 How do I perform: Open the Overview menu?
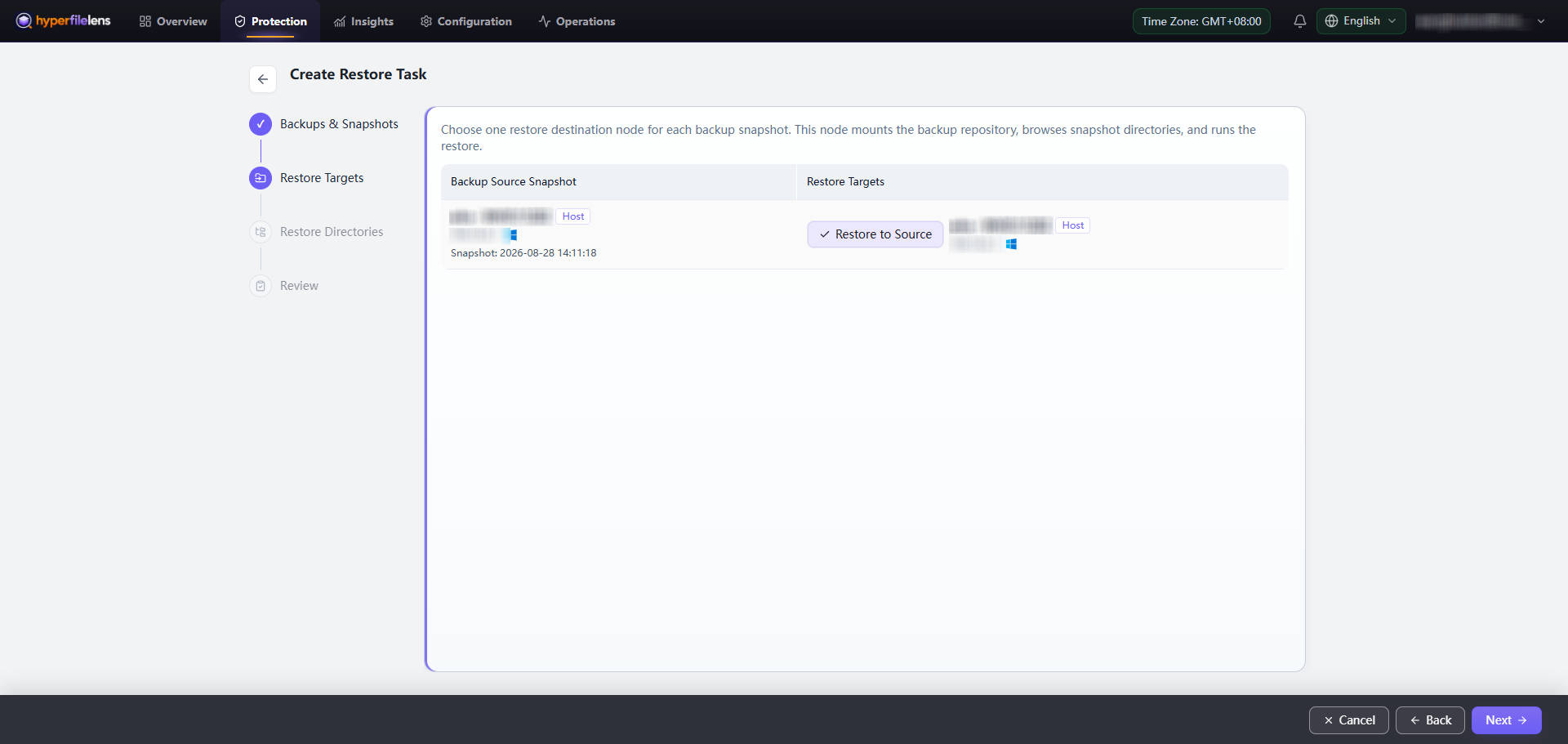point(173,21)
